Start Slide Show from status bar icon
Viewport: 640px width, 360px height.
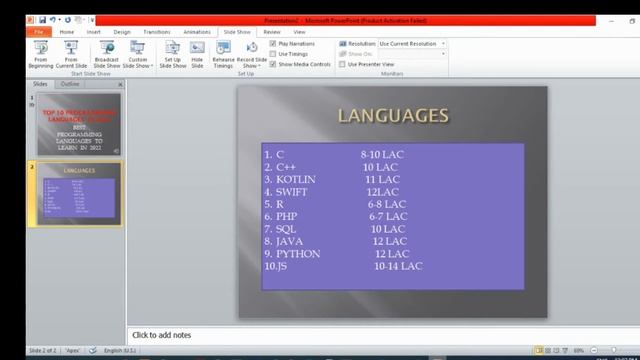click(x=565, y=351)
